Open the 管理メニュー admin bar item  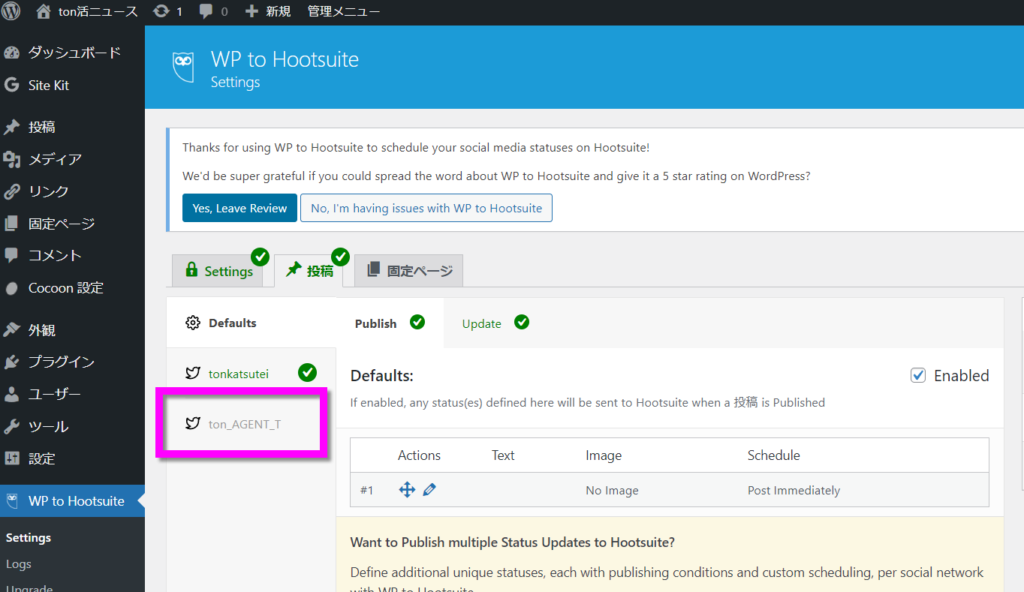point(344,11)
